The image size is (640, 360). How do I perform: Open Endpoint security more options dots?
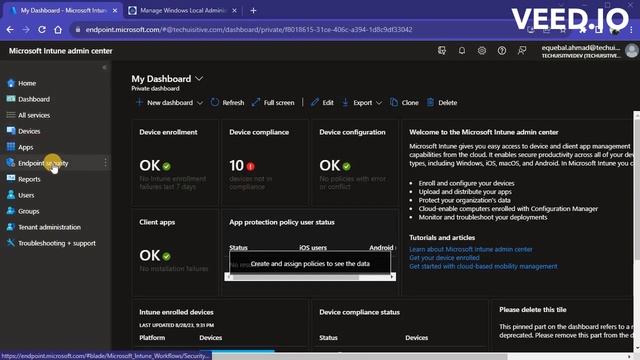pos(105,163)
